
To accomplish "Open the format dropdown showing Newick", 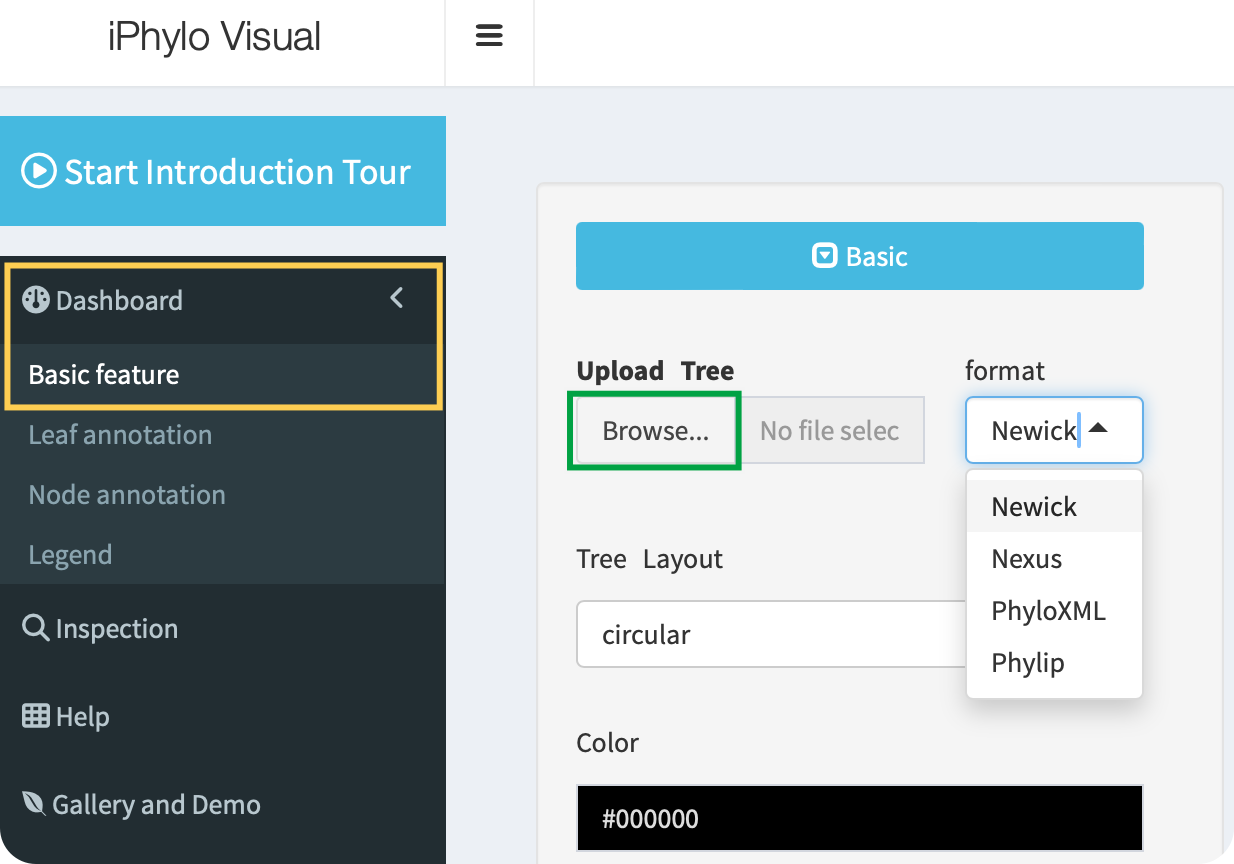I will tap(1053, 430).
